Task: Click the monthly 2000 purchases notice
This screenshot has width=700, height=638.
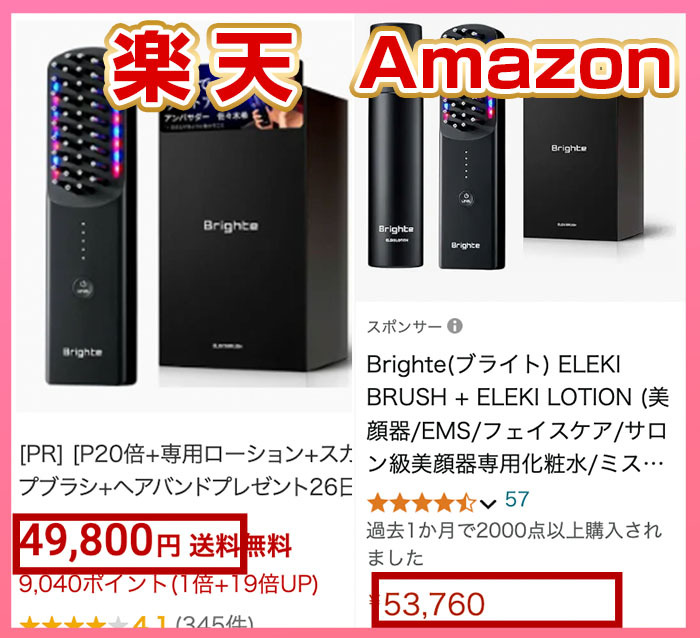Action: point(514,544)
